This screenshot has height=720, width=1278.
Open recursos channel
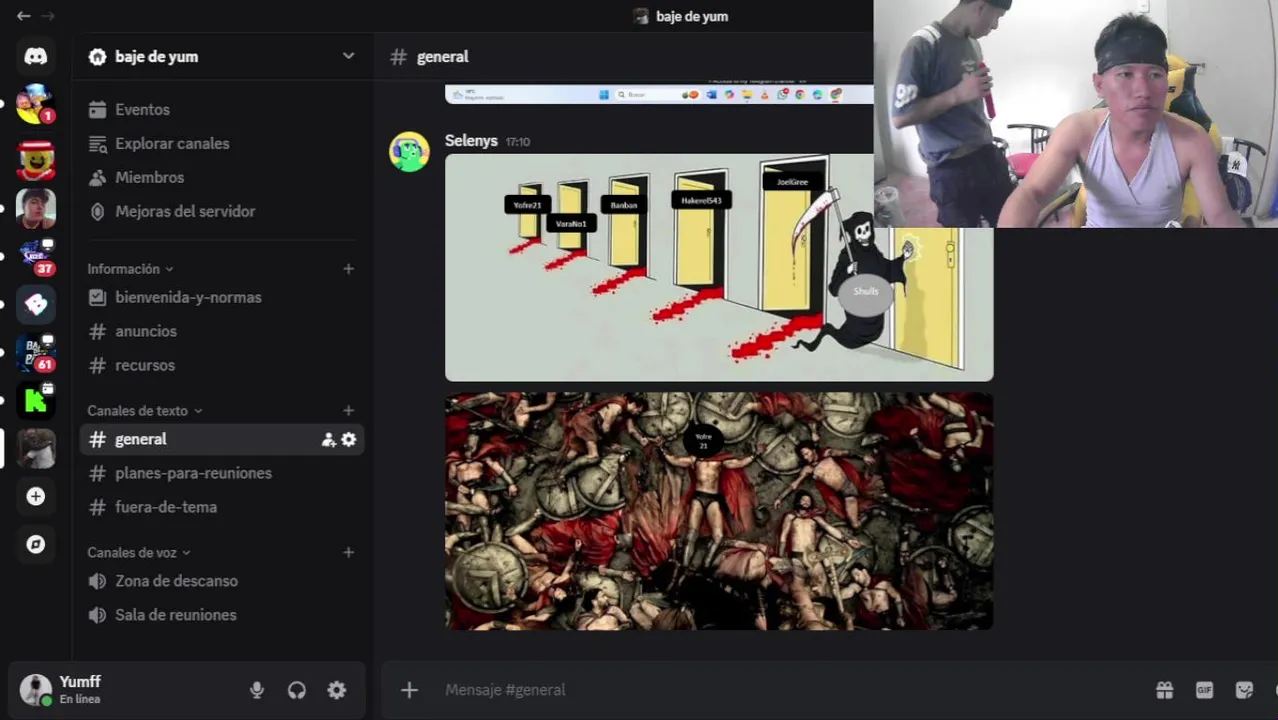pos(222,366)
